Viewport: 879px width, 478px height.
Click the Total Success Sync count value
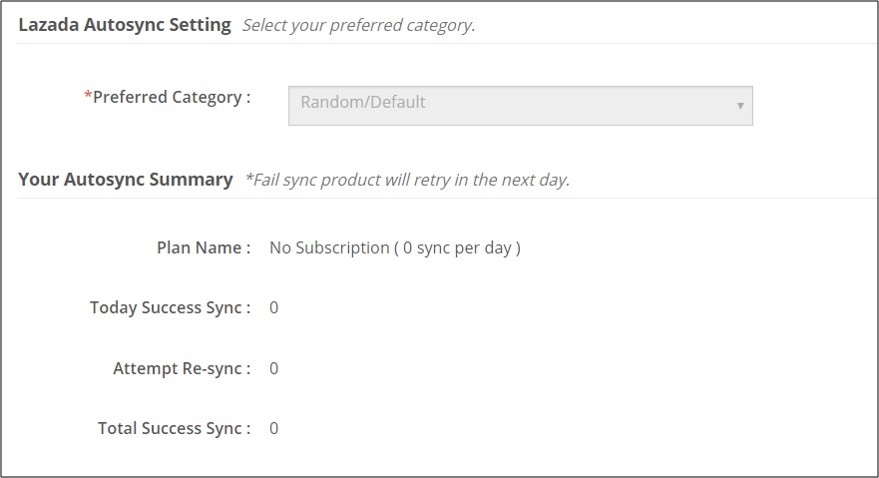[274, 429]
